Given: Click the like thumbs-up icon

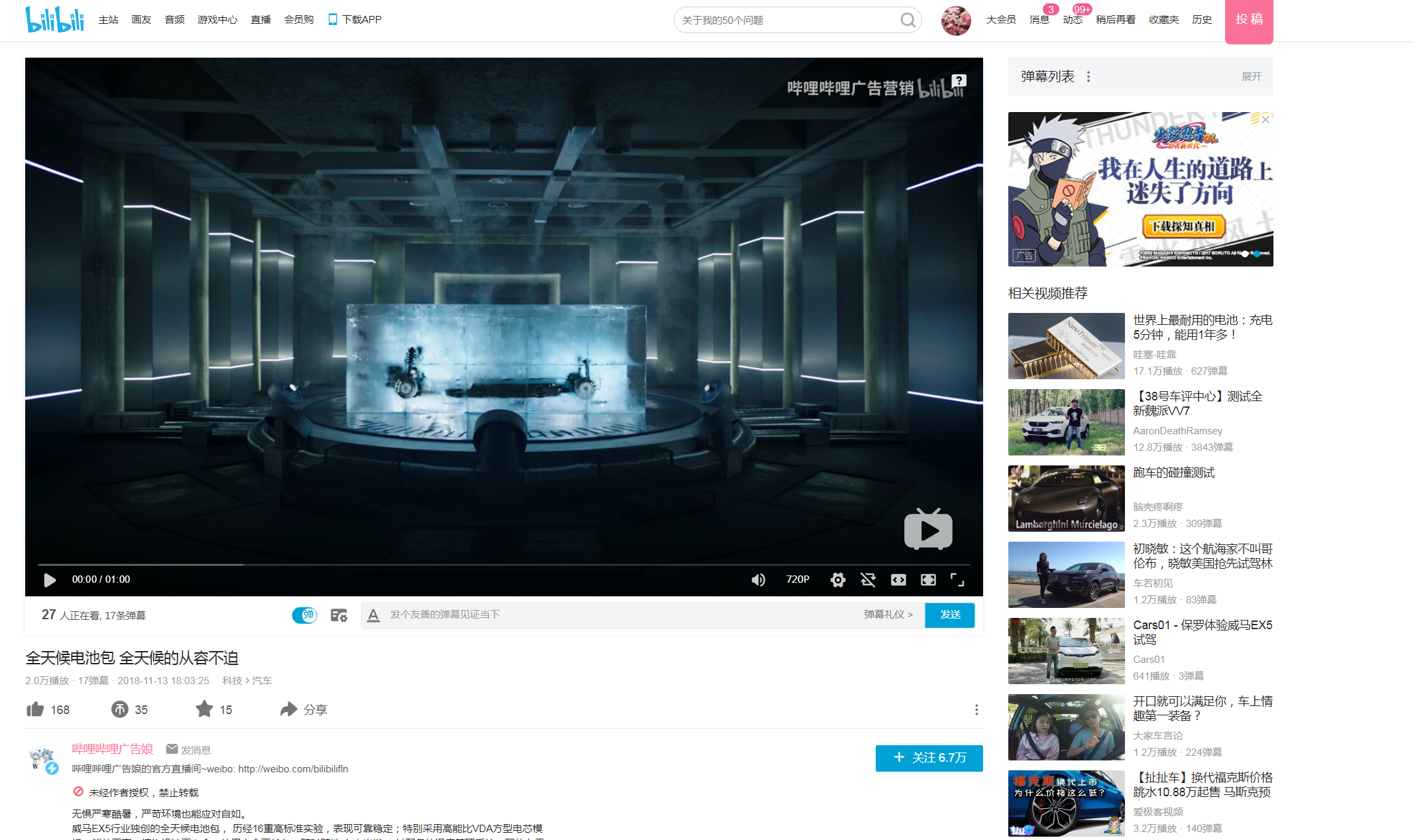Looking at the screenshot, I should pos(35,709).
